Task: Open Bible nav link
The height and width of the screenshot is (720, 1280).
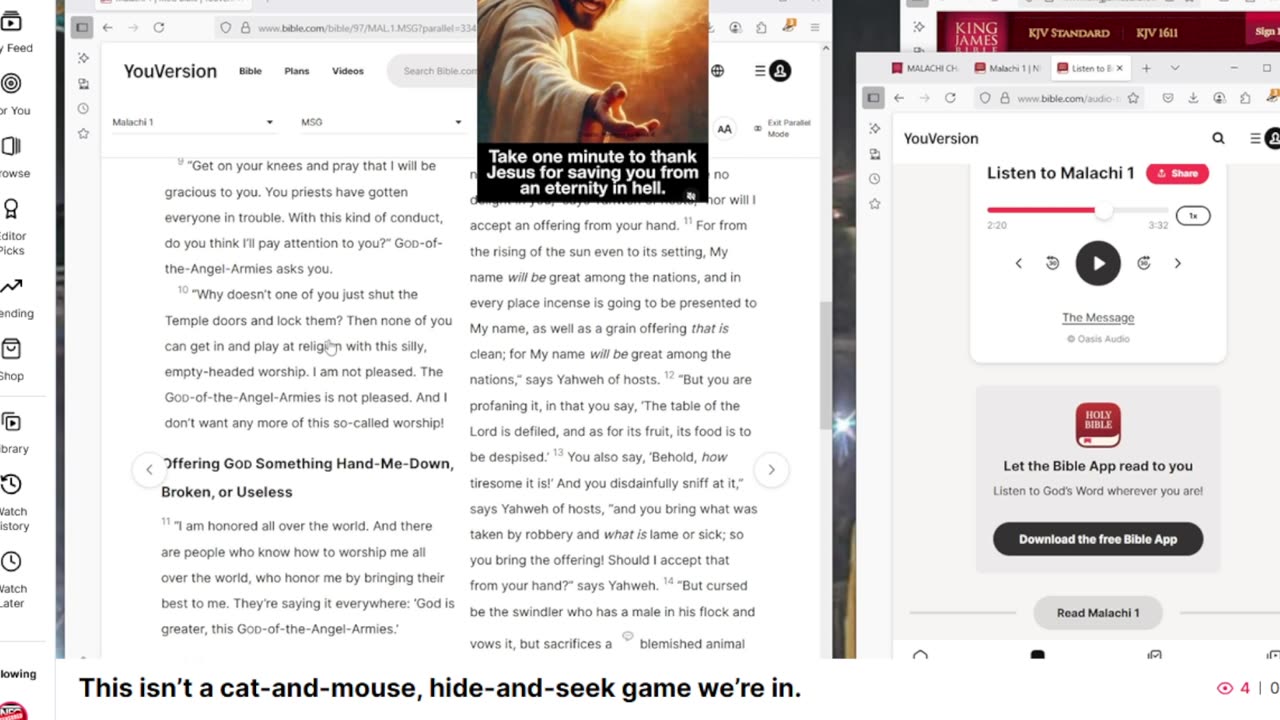Action: 250,71
